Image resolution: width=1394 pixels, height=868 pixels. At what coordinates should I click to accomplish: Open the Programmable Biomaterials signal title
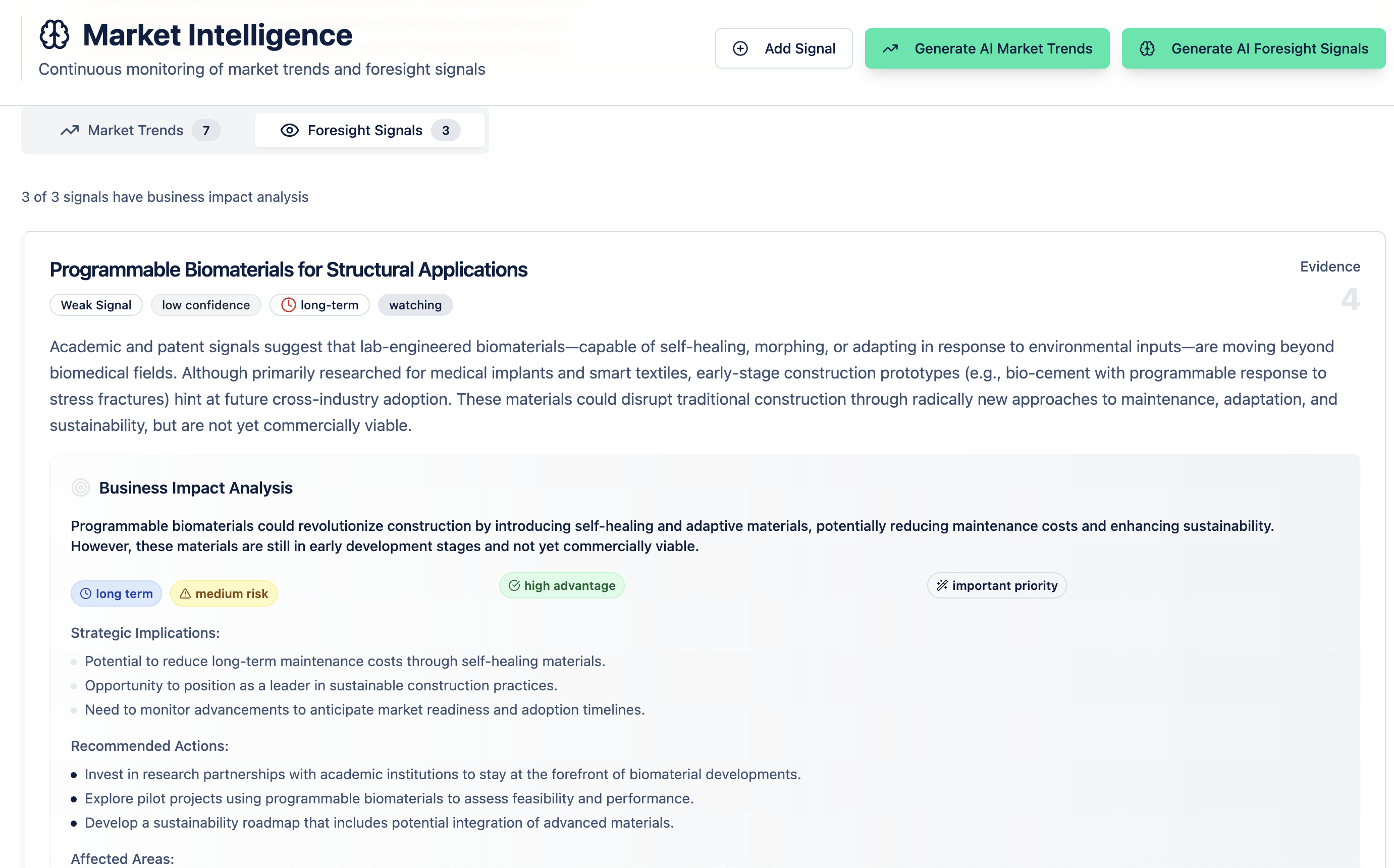pyautogui.click(x=288, y=269)
